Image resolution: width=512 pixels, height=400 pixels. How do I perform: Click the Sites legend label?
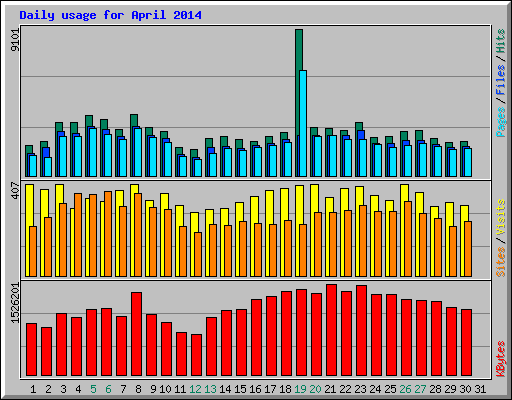click(x=500, y=262)
